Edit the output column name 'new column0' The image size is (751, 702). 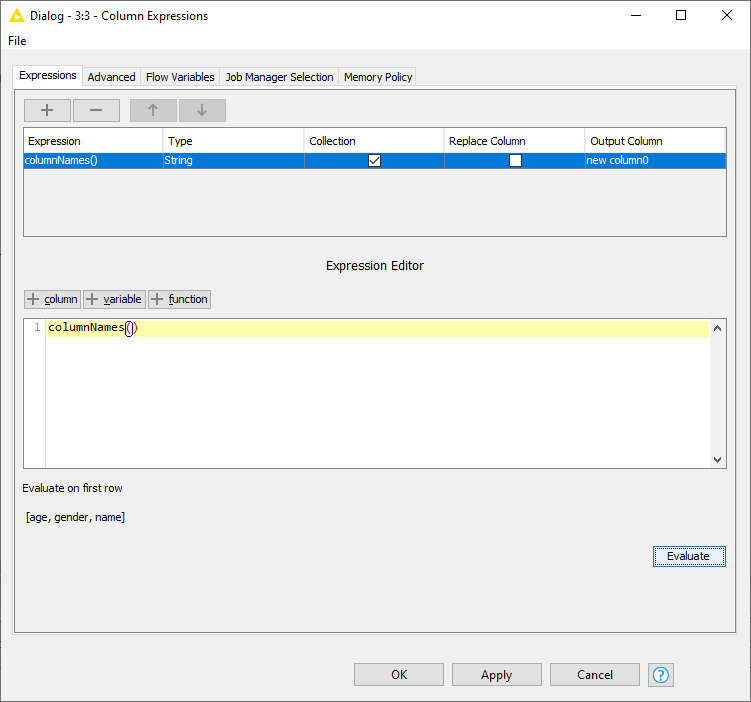coord(655,160)
